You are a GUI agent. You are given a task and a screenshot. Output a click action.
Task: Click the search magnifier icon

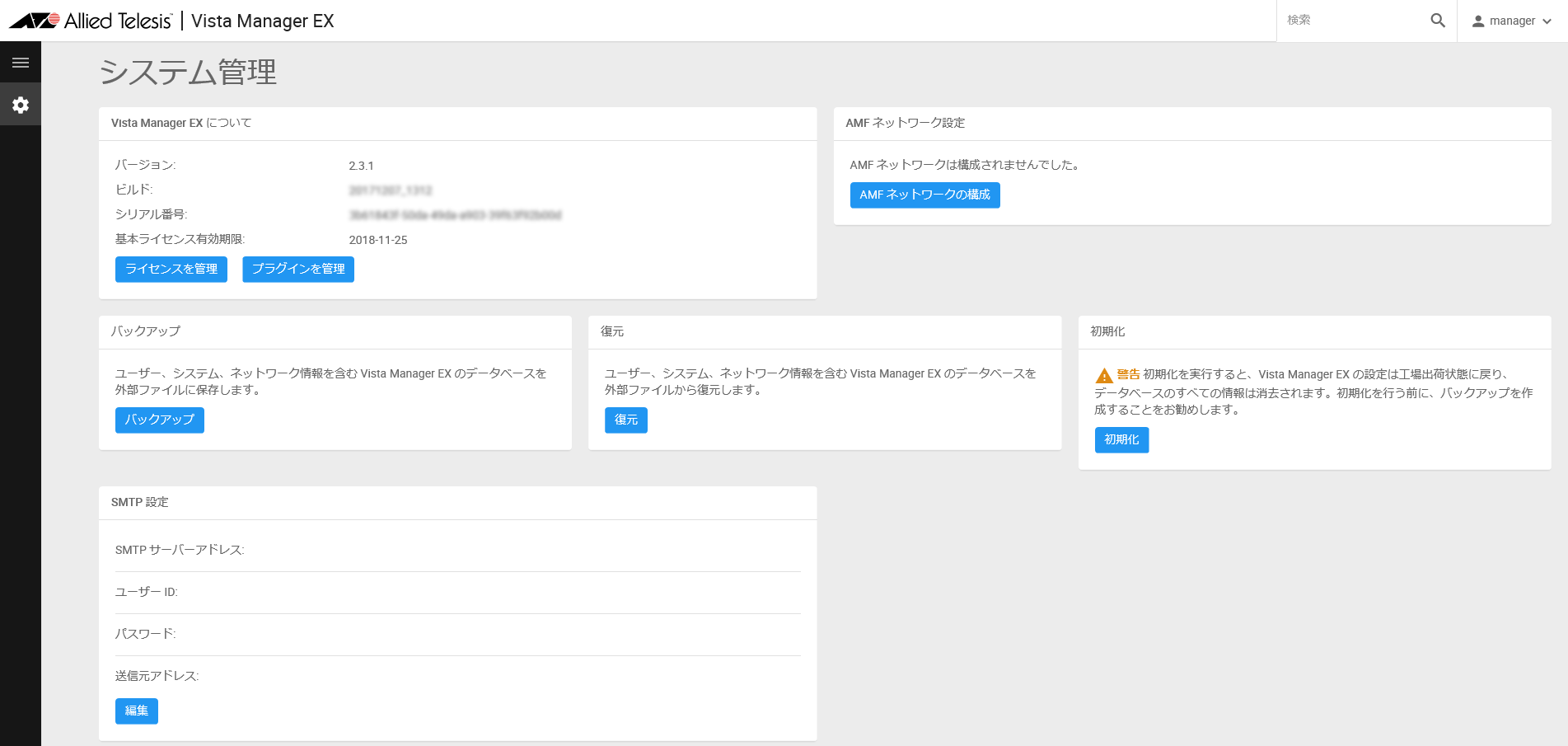[x=1438, y=21]
